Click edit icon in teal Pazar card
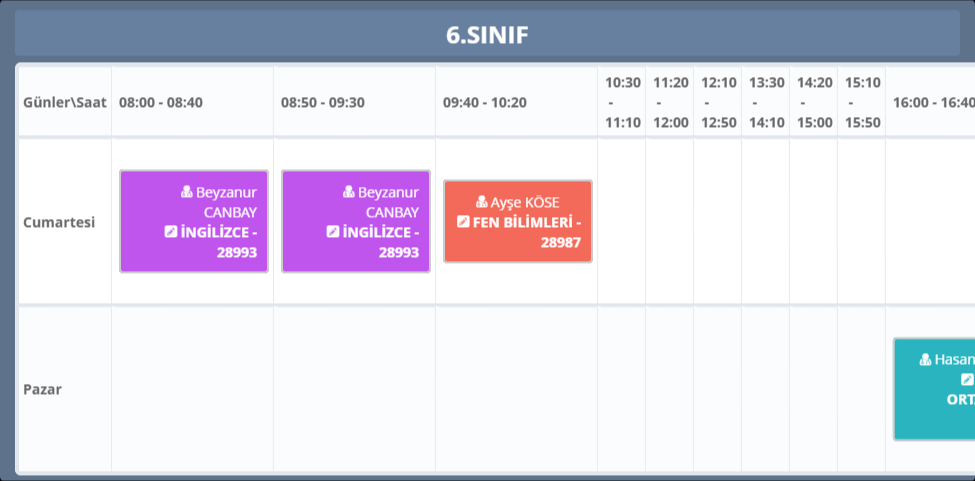Image resolution: width=975 pixels, height=481 pixels. tap(967, 379)
